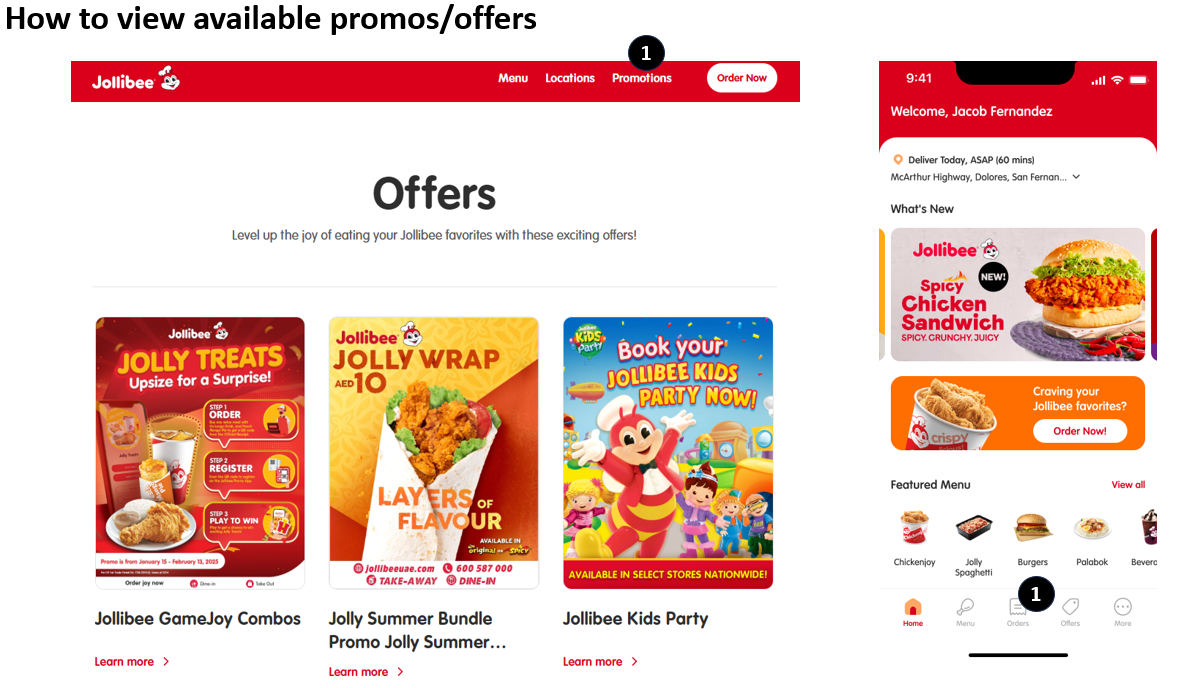Screen dimensions: 1195x688
Task: Tap the Menu icon in bottom navigation
Action: 965,606
